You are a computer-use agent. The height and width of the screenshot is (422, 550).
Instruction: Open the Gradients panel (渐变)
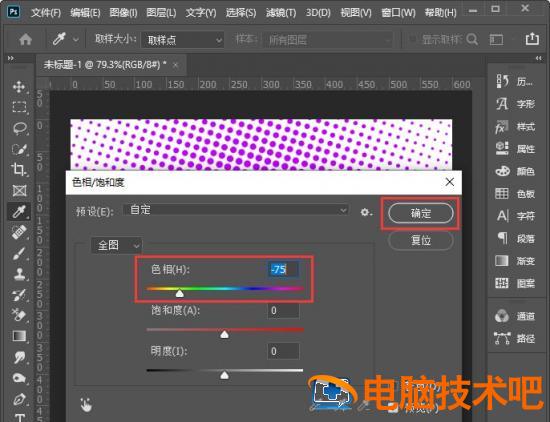coord(515,261)
